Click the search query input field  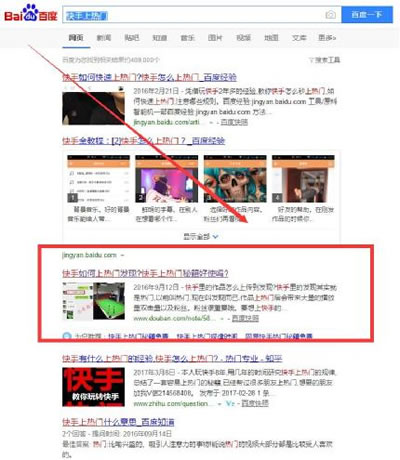coord(201,15)
